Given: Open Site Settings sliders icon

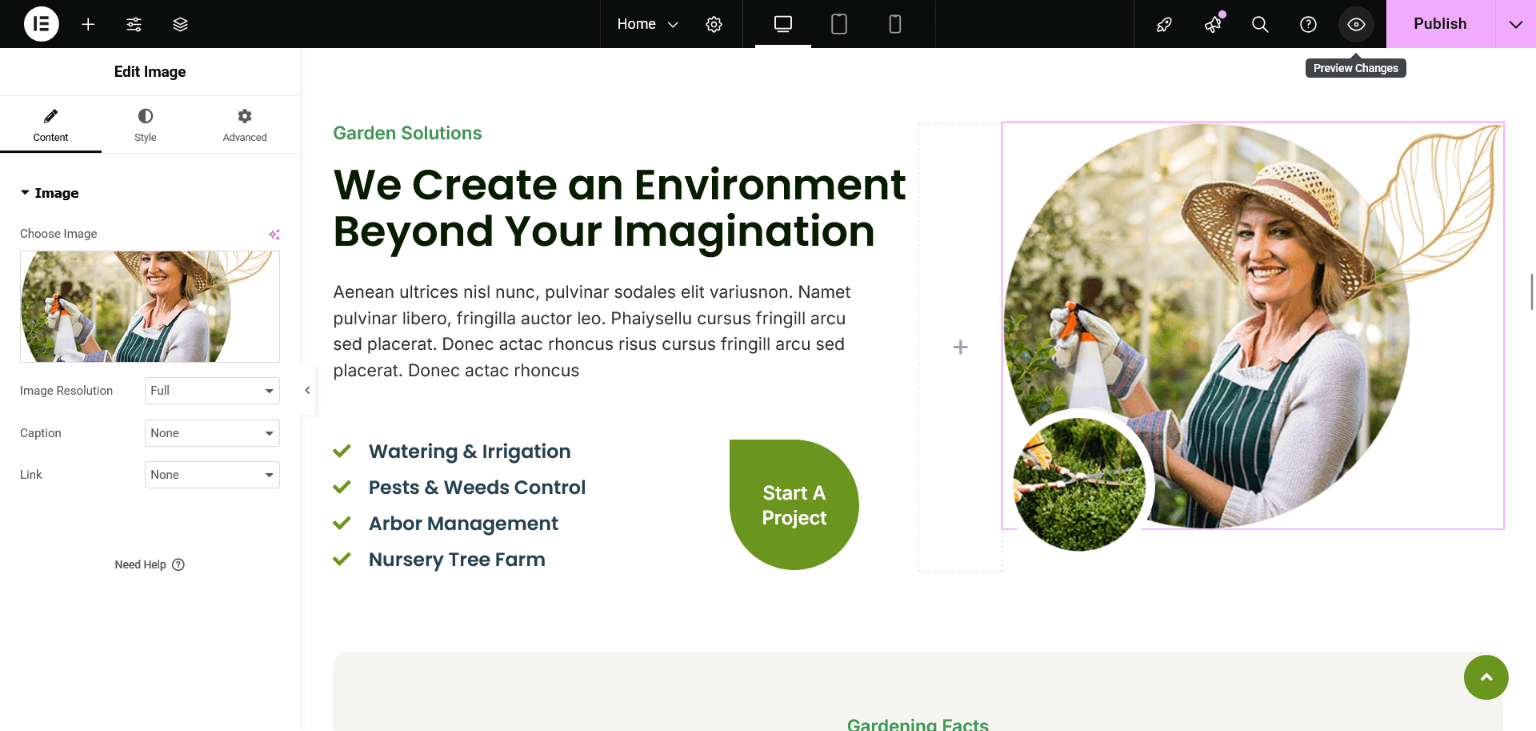Looking at the screenshot, I should coord(134,24).
